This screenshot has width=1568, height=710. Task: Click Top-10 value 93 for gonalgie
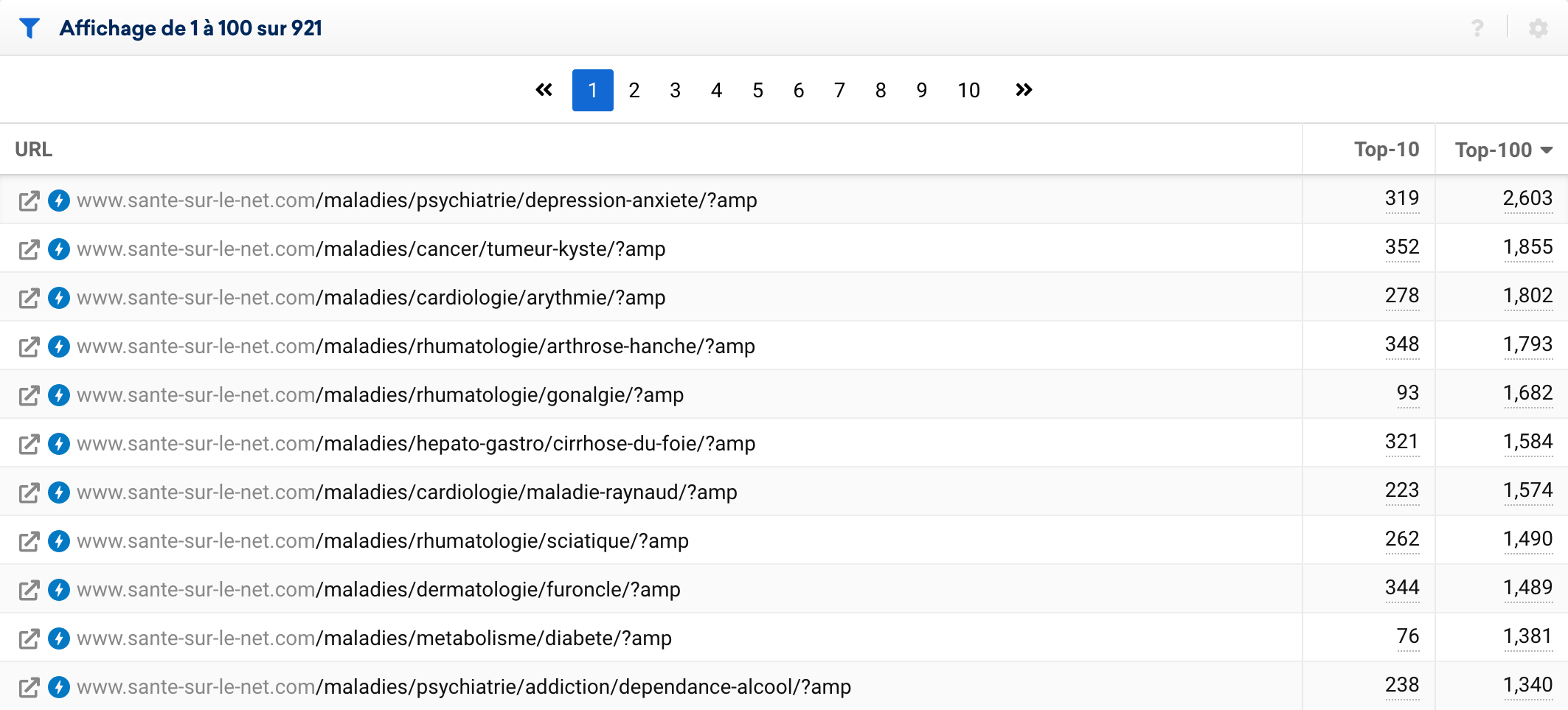pos(1408,393)
